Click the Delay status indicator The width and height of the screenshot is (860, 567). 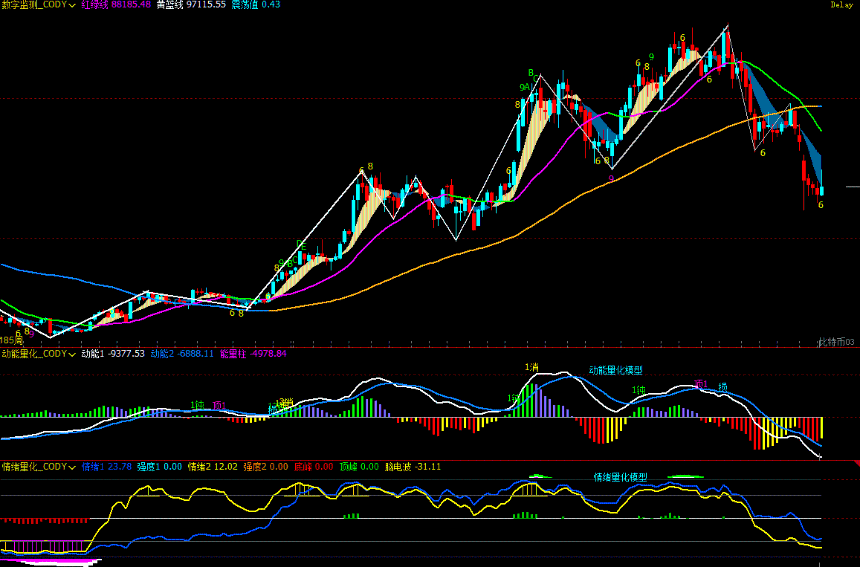(x=841, y=5)
